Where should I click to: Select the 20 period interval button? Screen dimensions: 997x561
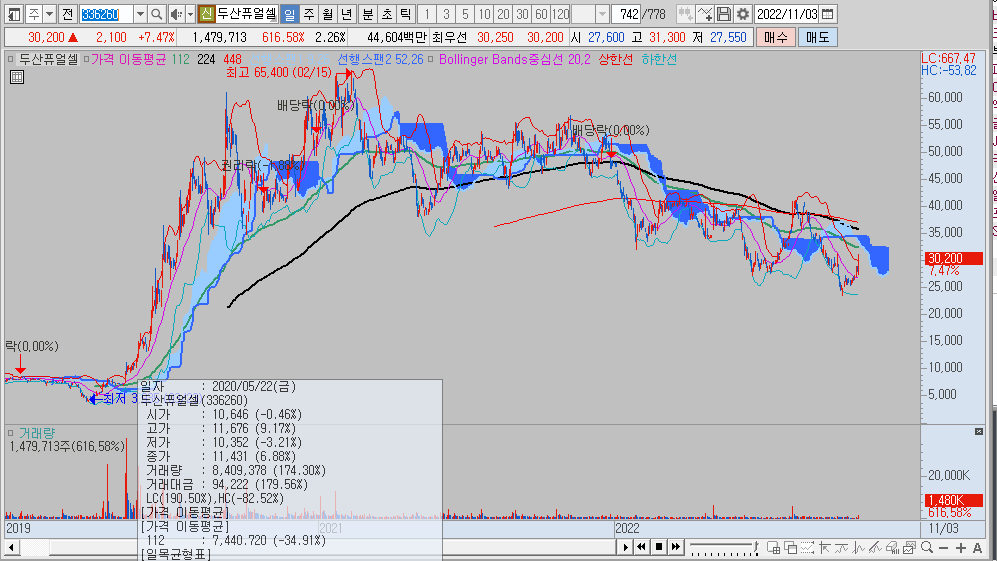coord(503,13)
